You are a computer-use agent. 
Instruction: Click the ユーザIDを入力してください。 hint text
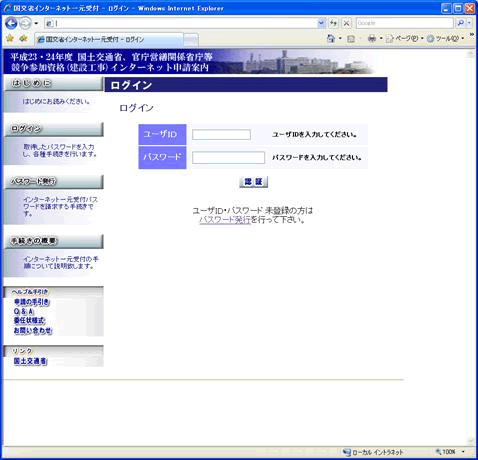[x=314, y=135]
